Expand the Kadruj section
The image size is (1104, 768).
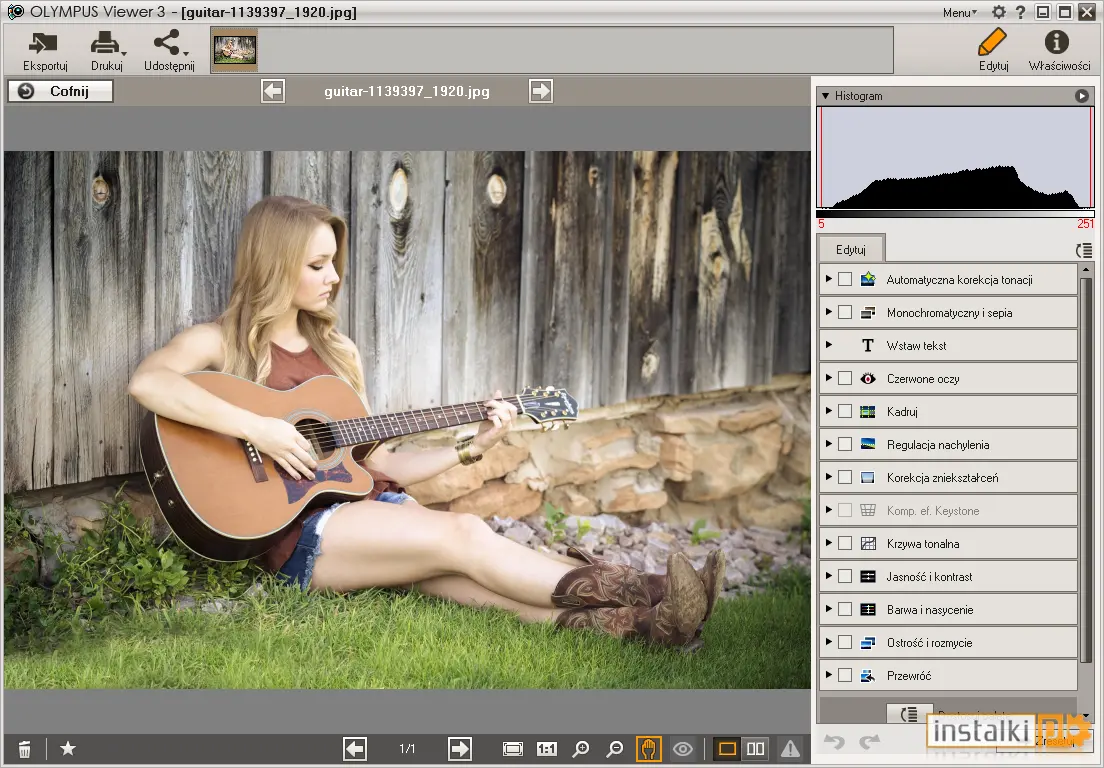point(829,411)
